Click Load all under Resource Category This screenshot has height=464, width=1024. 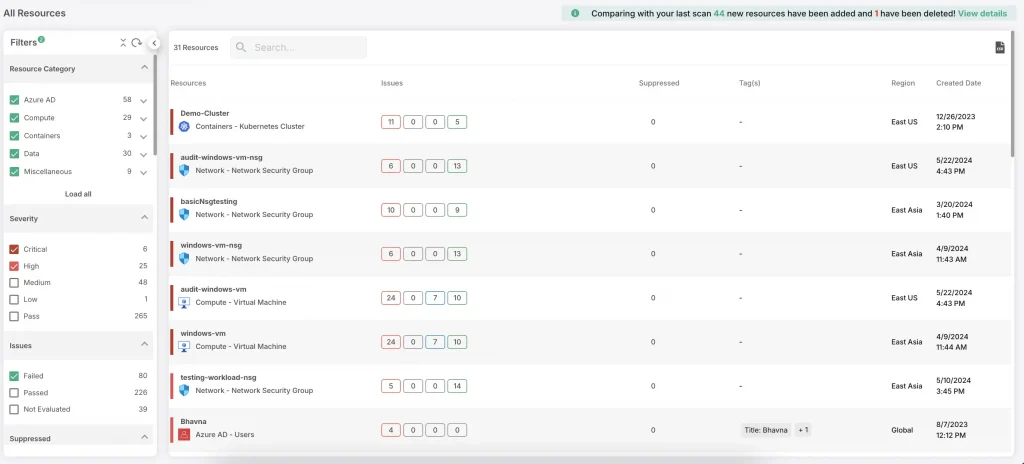pos(78,194)
